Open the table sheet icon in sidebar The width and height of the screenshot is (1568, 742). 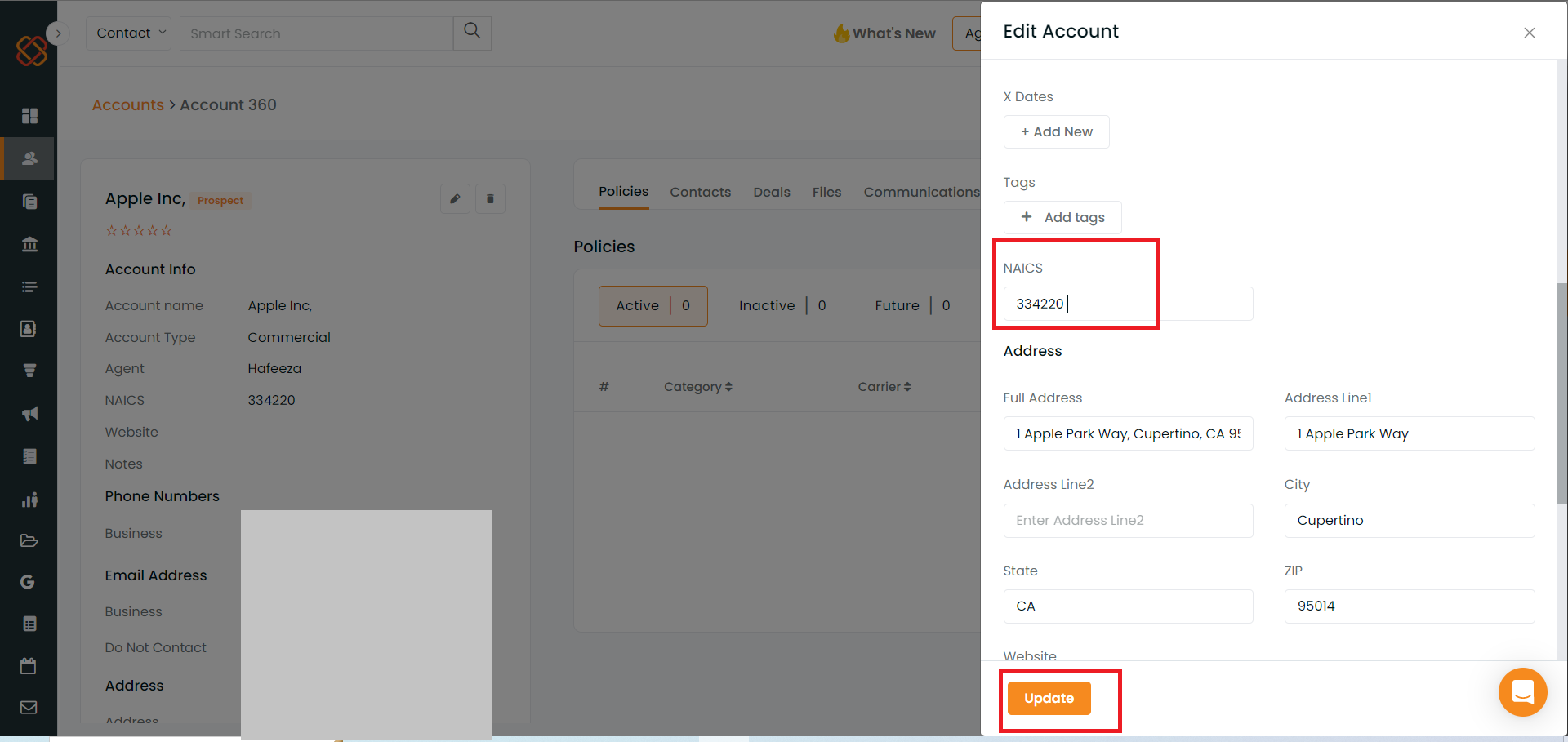(29, 624)
